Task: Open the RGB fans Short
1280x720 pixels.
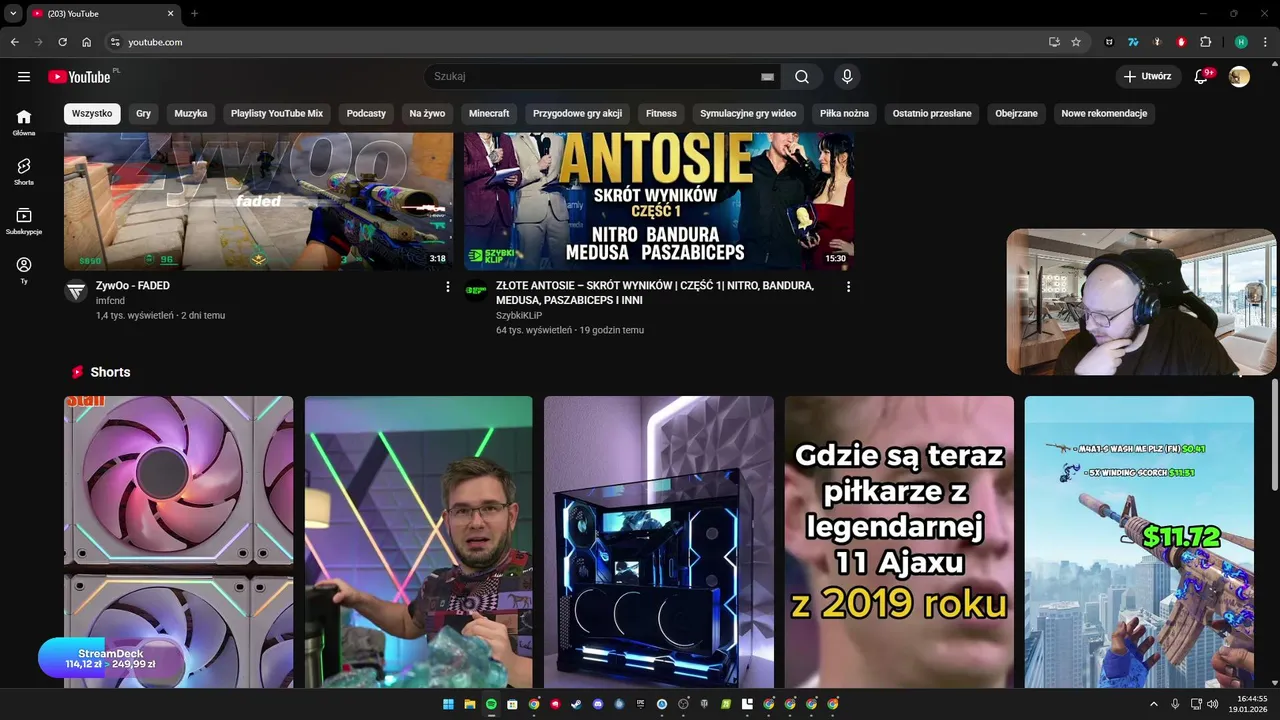Action: tap(179, 542)
